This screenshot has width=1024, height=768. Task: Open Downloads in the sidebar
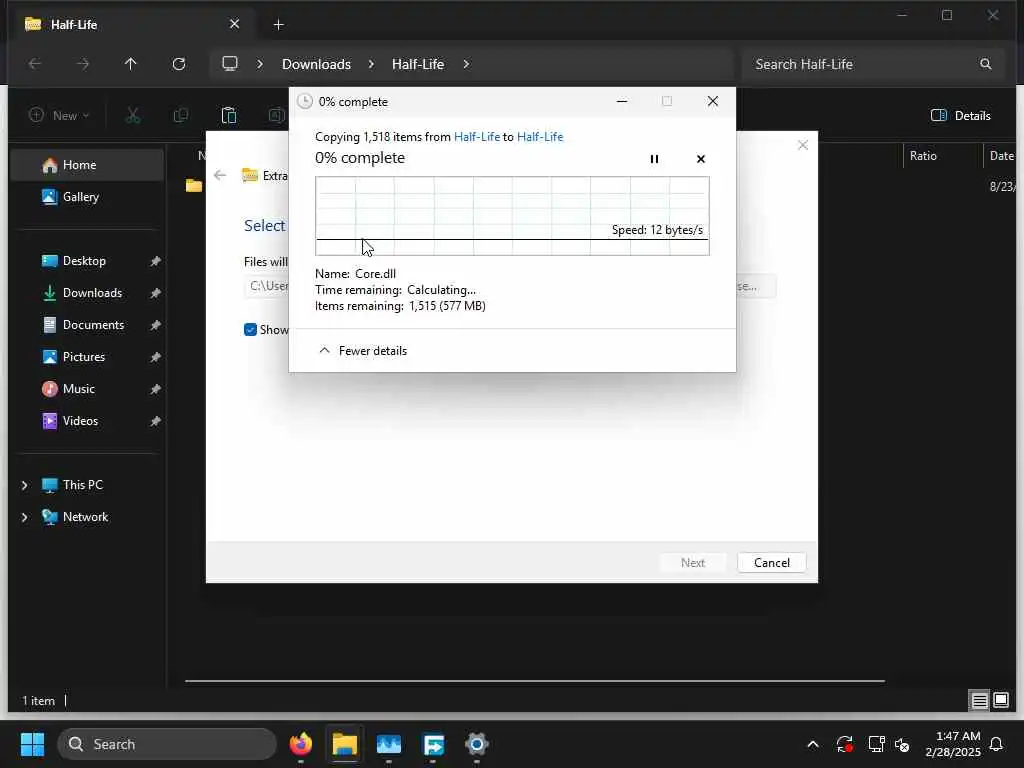coord(87,293)
